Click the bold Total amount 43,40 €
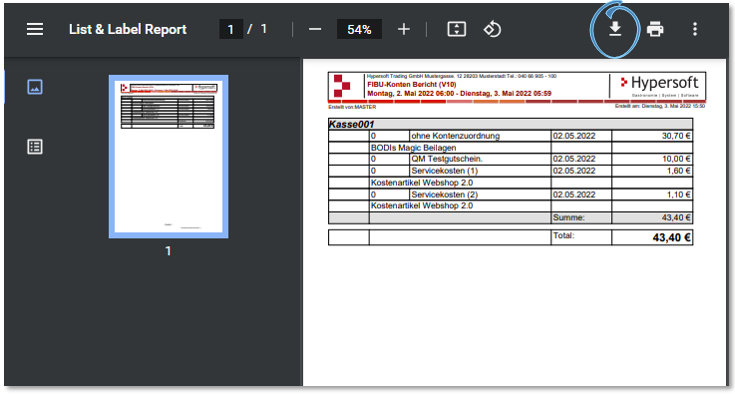This screenshot has height=395, width=735. [x=671, y=238]
